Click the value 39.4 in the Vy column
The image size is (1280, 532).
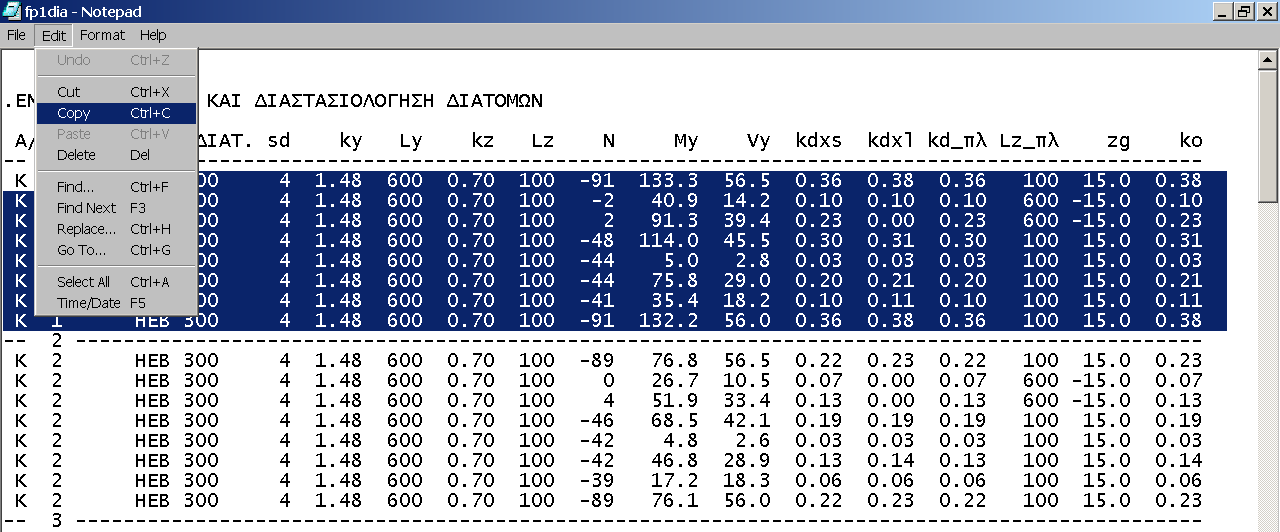[747, 221]
